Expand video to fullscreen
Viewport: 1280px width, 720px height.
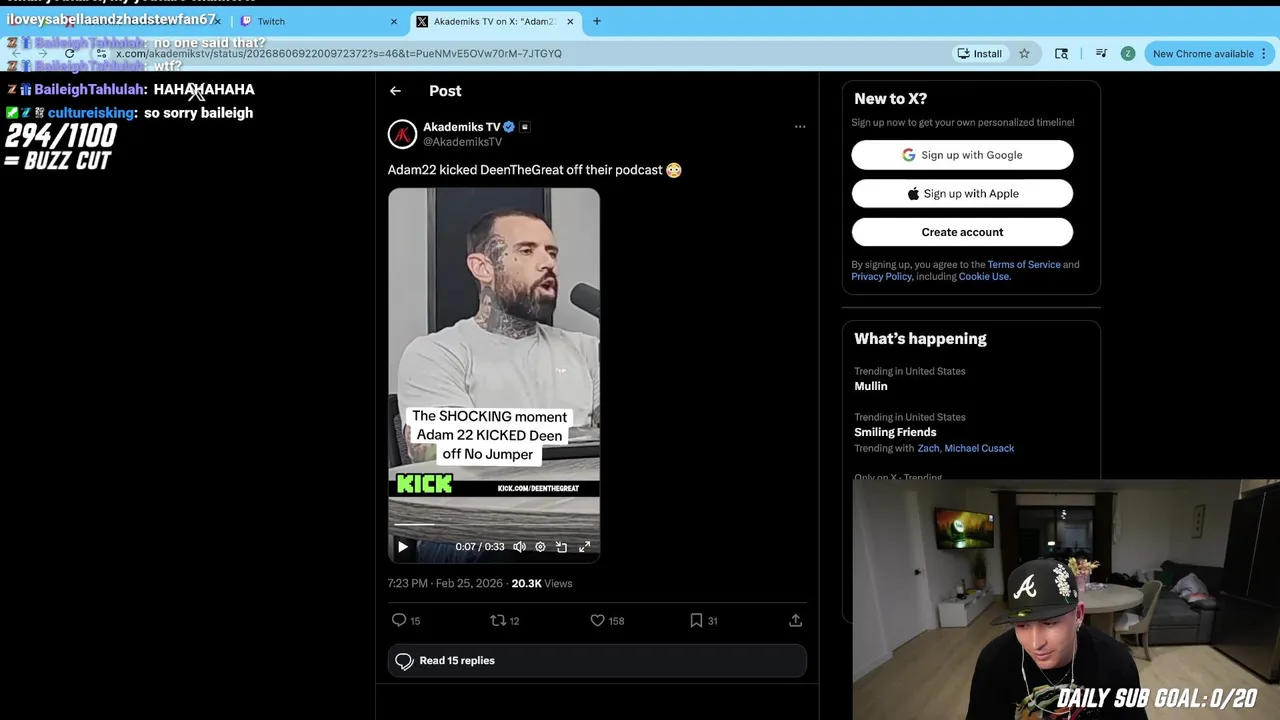[585, 547]
